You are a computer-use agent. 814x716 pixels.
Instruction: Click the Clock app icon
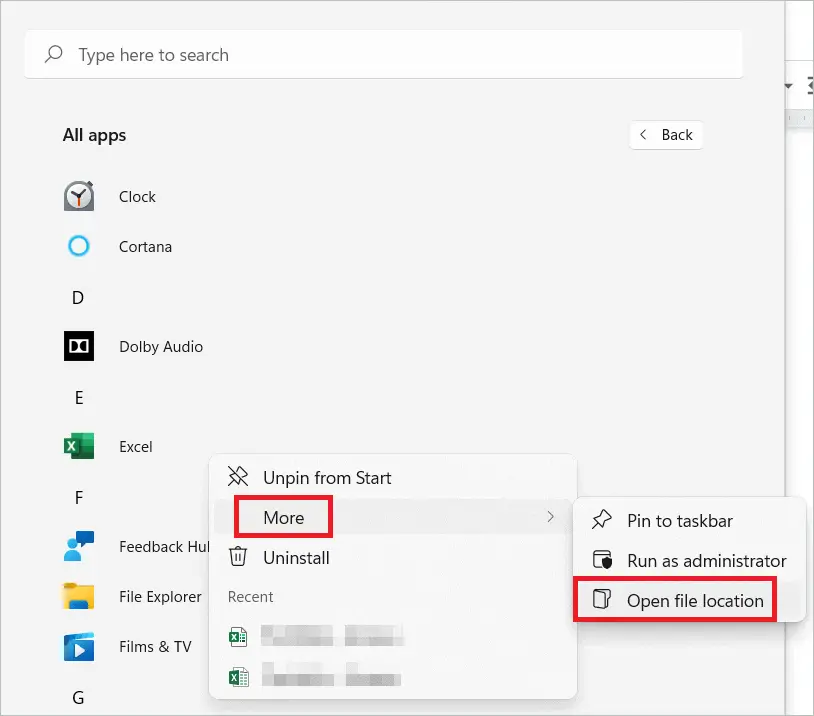(79, 196)
